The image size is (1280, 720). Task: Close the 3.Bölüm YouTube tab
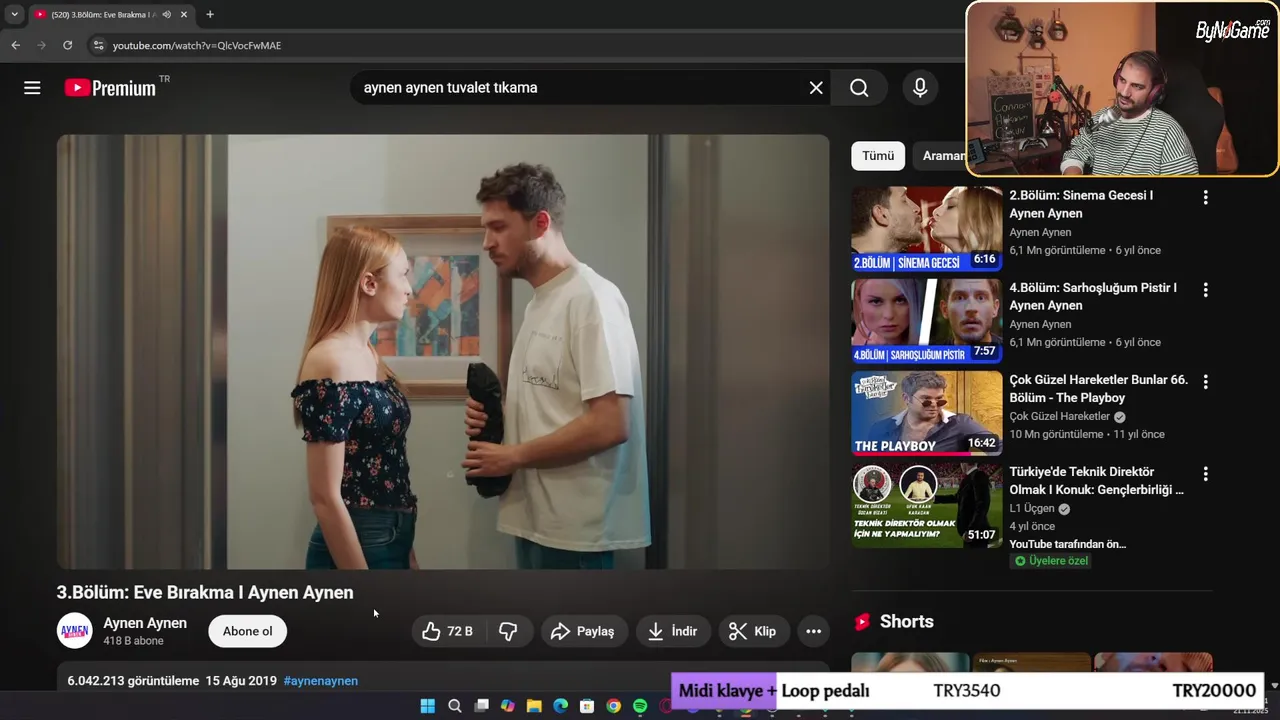tap(184, 15)
